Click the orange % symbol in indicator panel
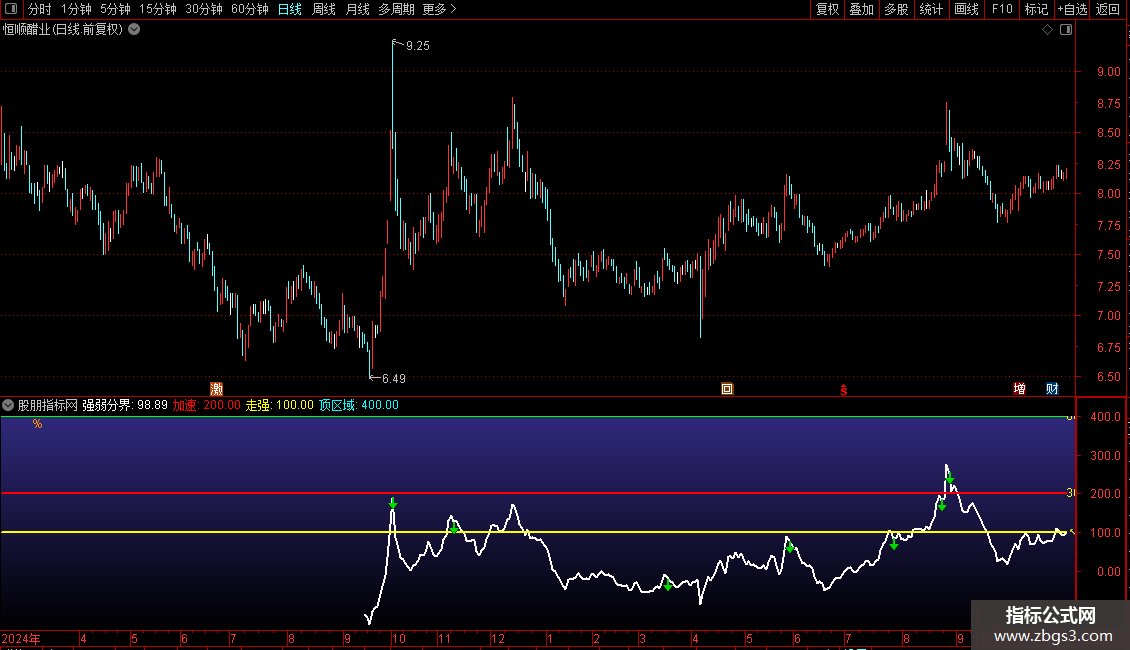This screenshot has width=1130, height=650. coord(37,424)
